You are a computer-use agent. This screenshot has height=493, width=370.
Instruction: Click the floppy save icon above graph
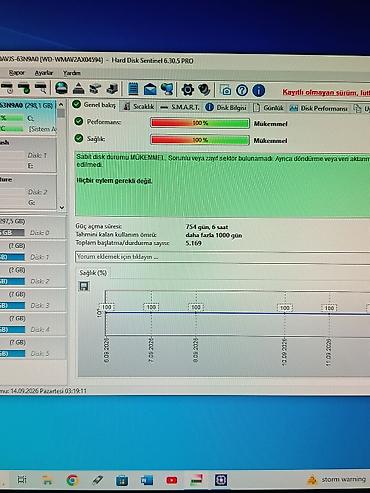click(84, 286)
